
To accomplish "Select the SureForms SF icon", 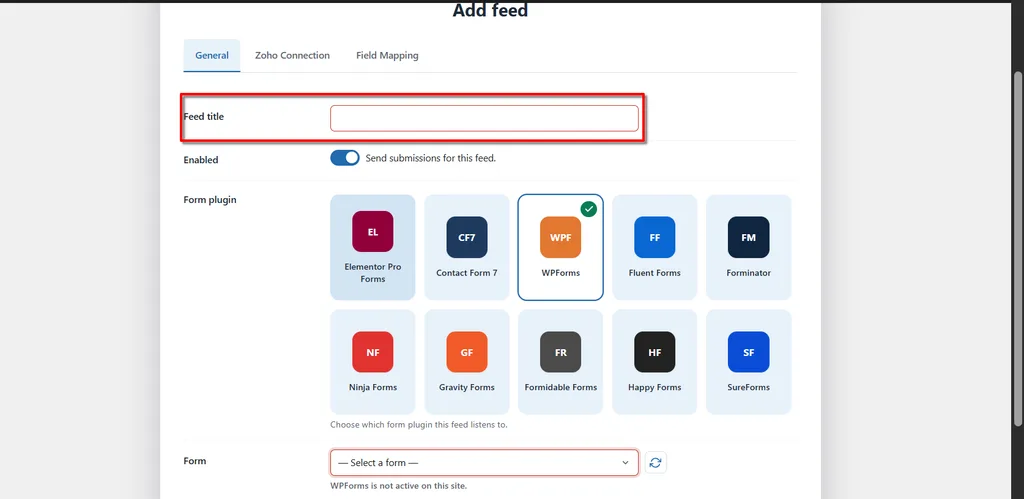I will click(x=748, y=352).
